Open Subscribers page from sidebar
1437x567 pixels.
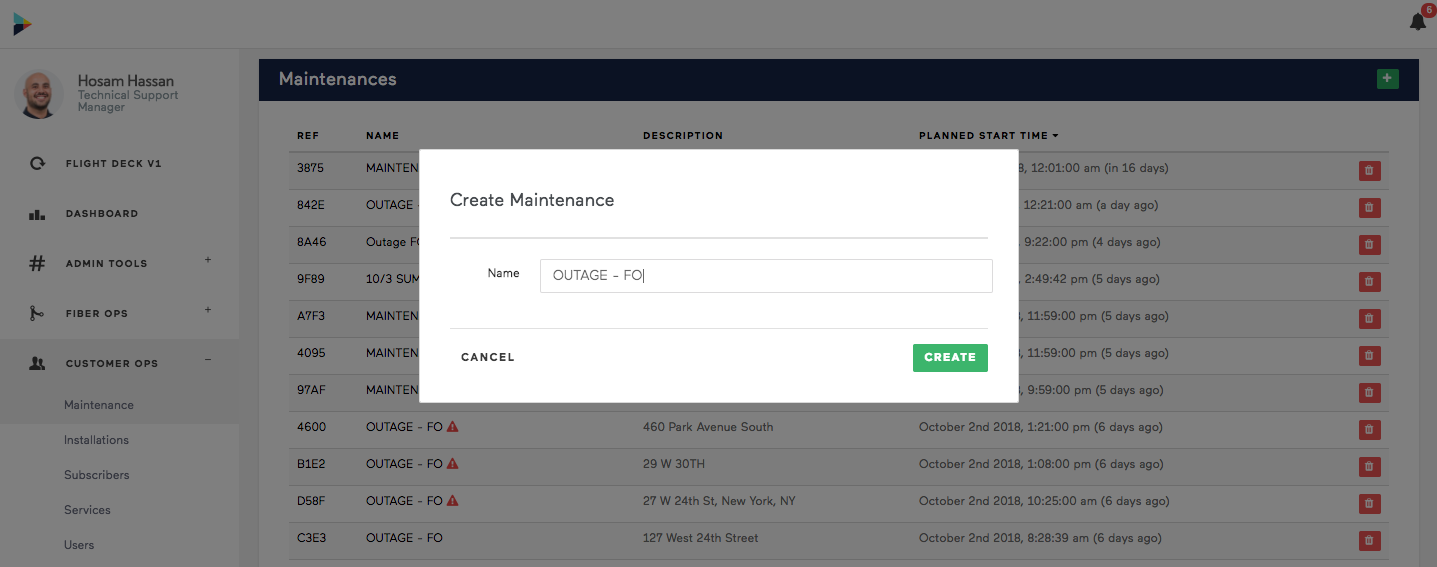pyautogui.click(x=97, y=475)
